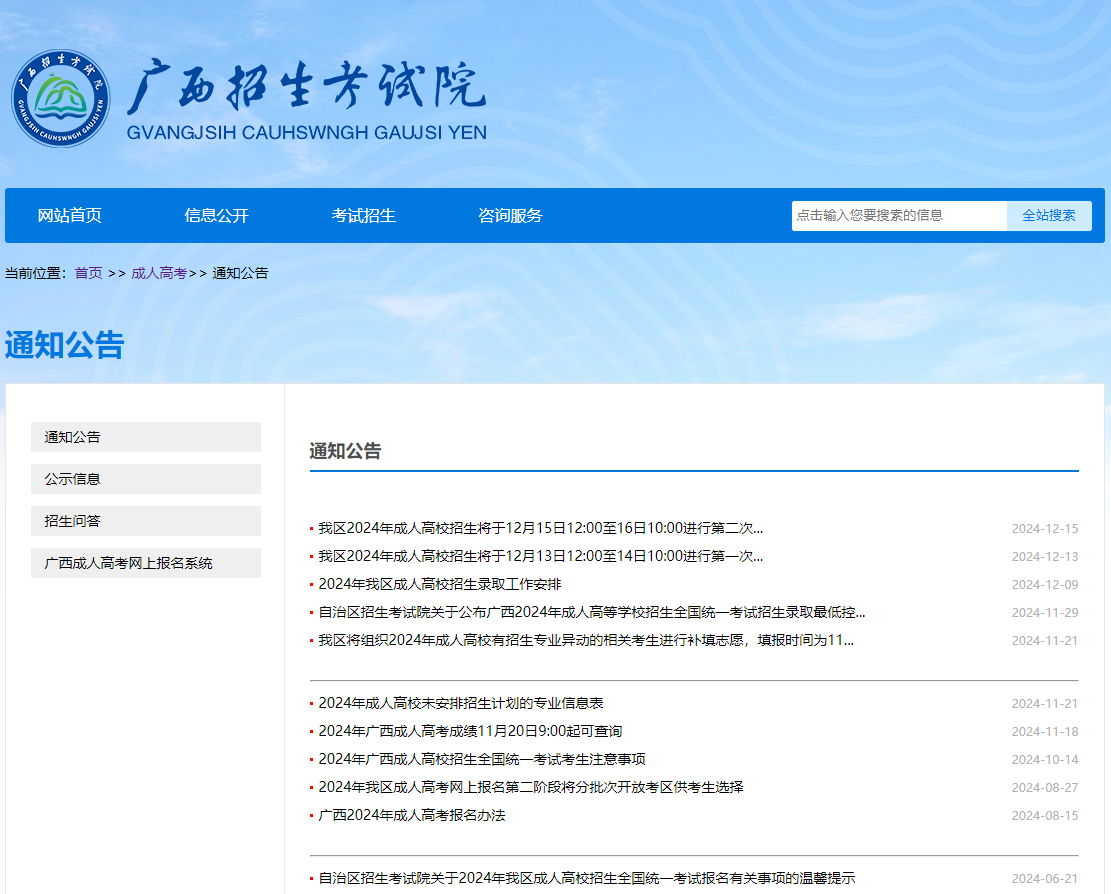Click the date 2024-08-15
This screenshot has width=1111, height=894.
point(1044,816)
